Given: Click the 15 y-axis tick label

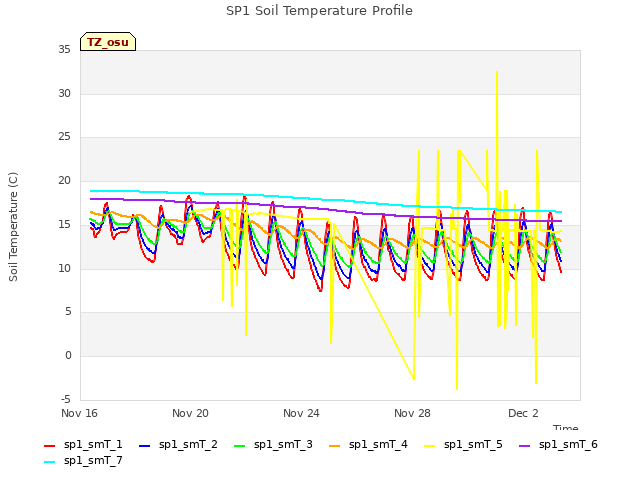Looking at the screenshot, I should (x=64, y=224).
